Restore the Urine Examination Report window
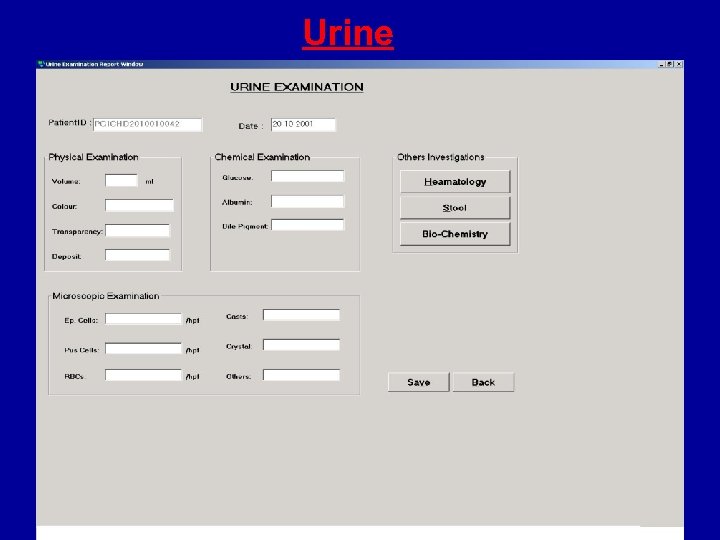 pos(670,64)
